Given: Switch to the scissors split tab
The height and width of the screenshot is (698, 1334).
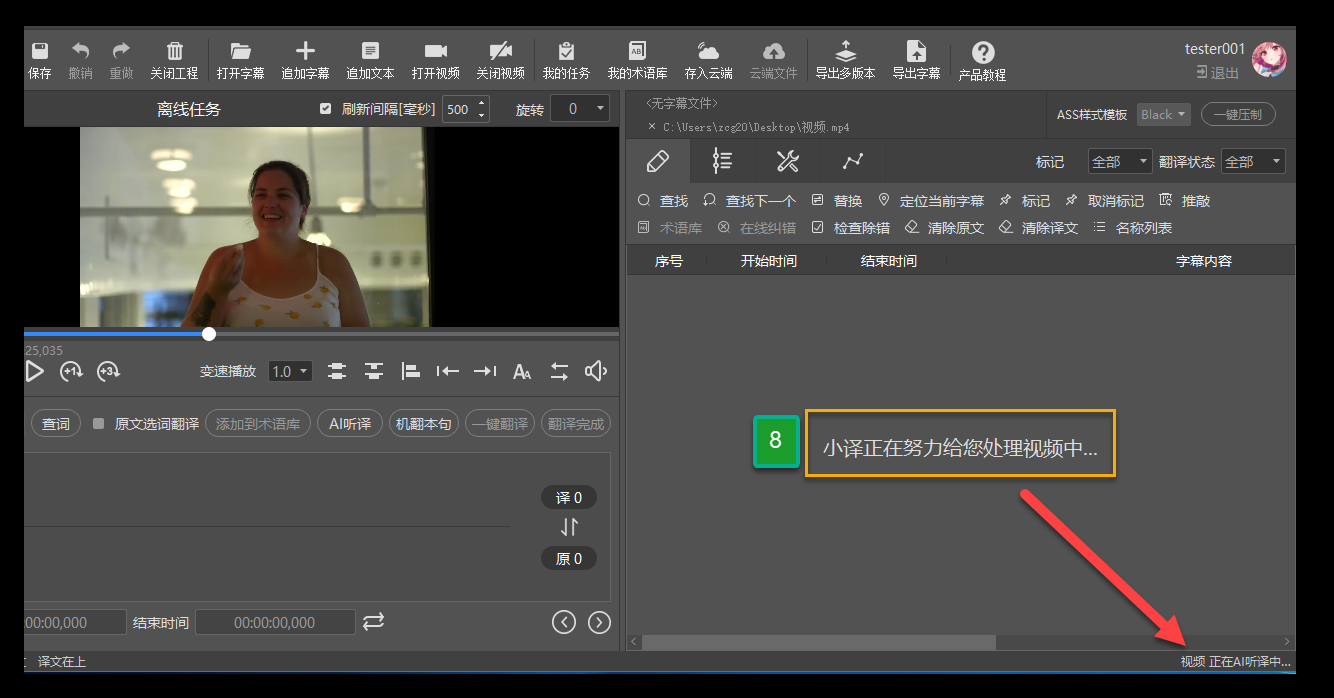Looking at the screenshot, I should pyautogui.click(x=787, y=160).
